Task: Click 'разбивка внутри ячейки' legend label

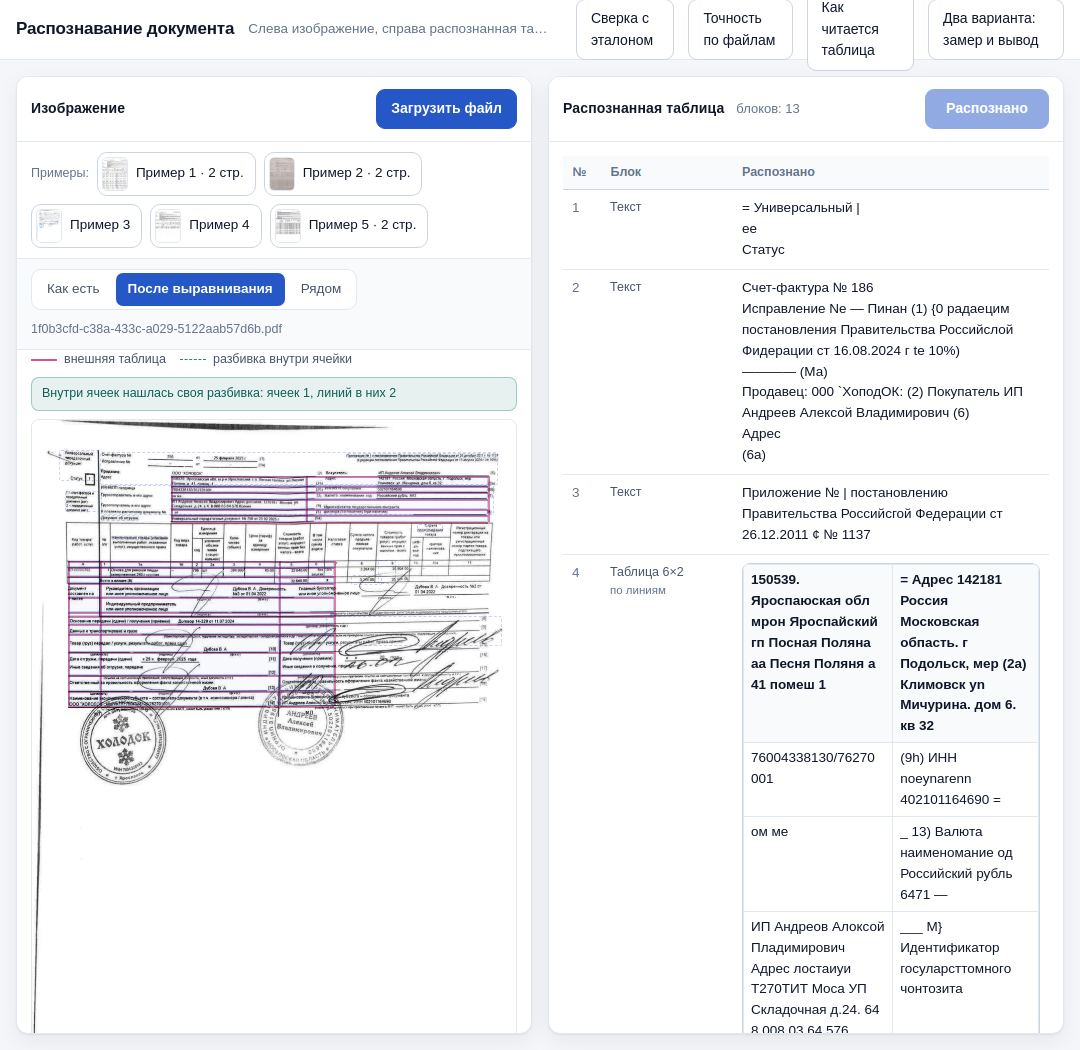Action: pyautogui.click(x=282, y=359)
